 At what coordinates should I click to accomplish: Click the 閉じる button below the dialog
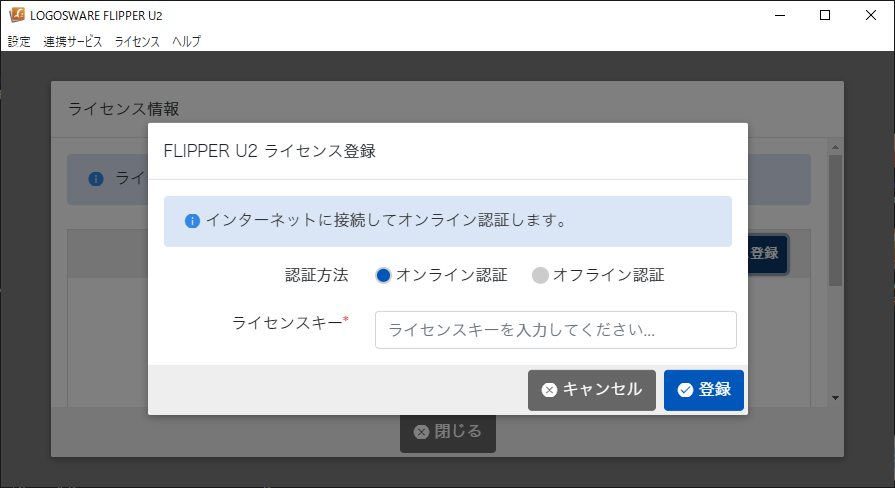click(447, 432)
